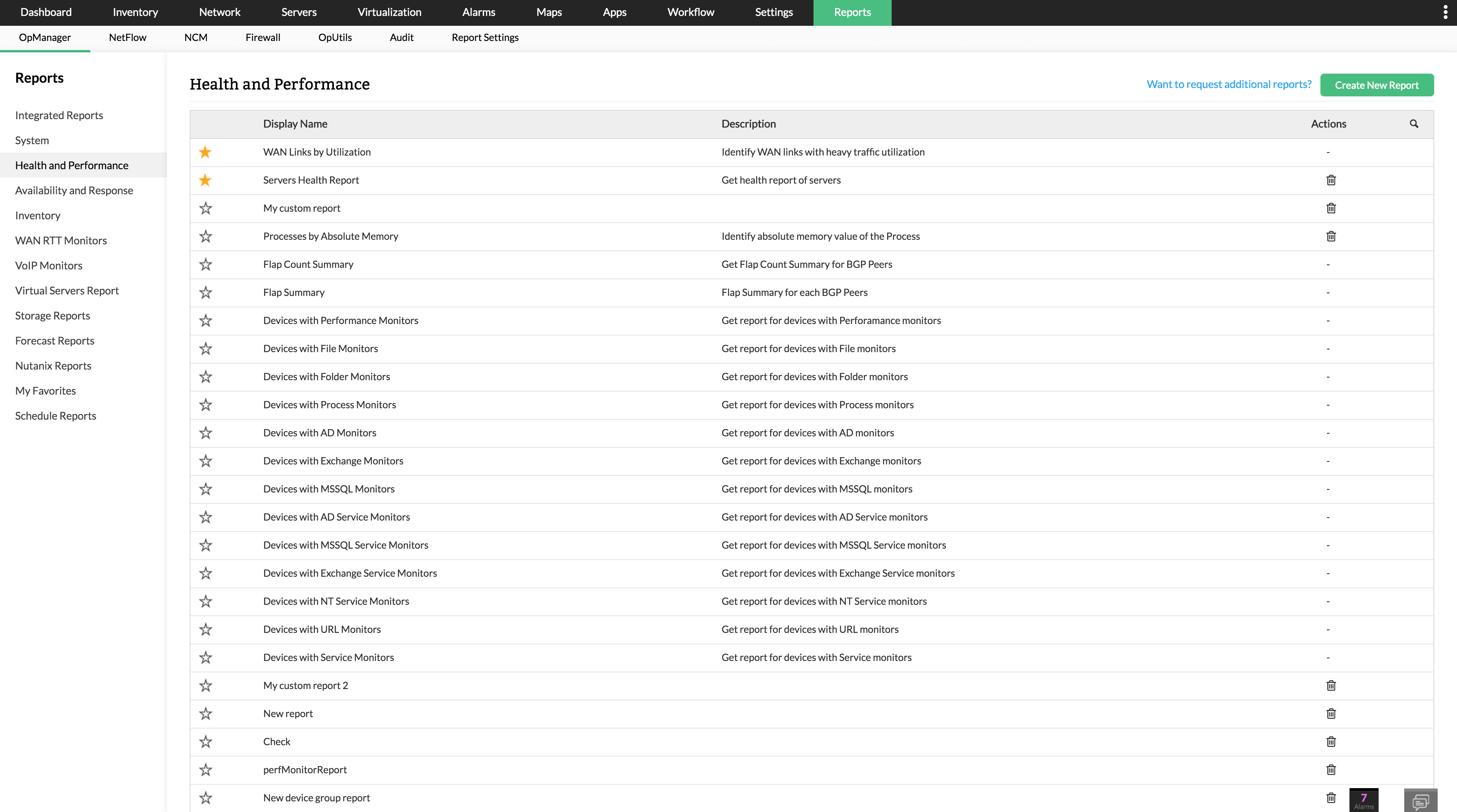Image resolution: width=1457 pixels, height=812 pixels.
Task: Delete the New report entry
Action: tap(1331, 713)
